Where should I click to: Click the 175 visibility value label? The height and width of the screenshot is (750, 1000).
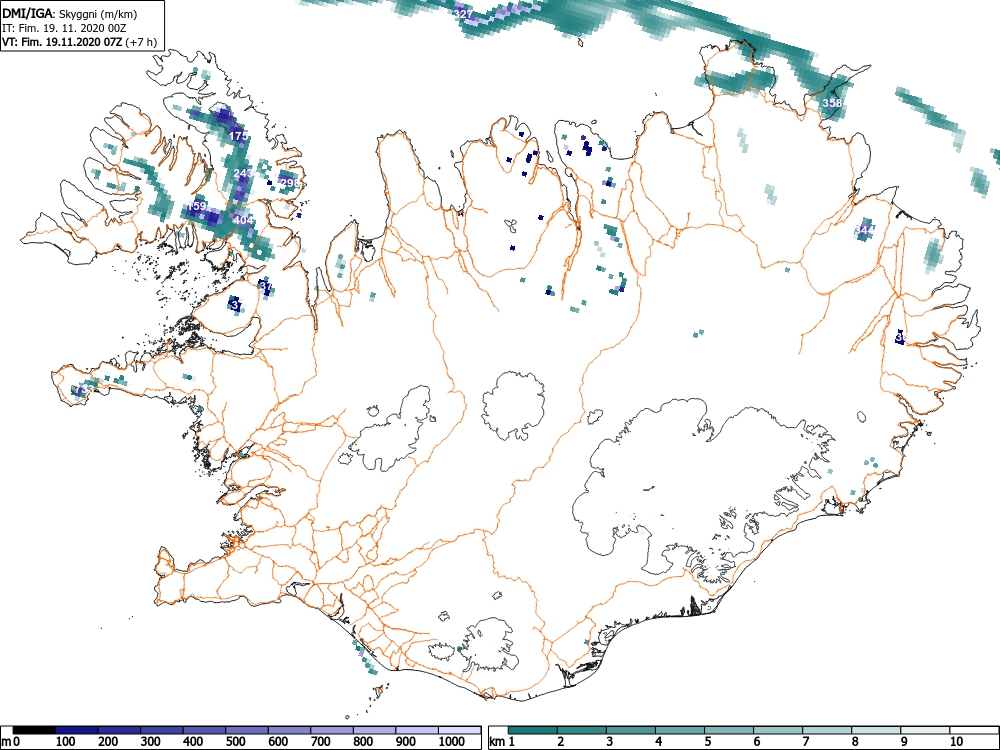(239, 136)
